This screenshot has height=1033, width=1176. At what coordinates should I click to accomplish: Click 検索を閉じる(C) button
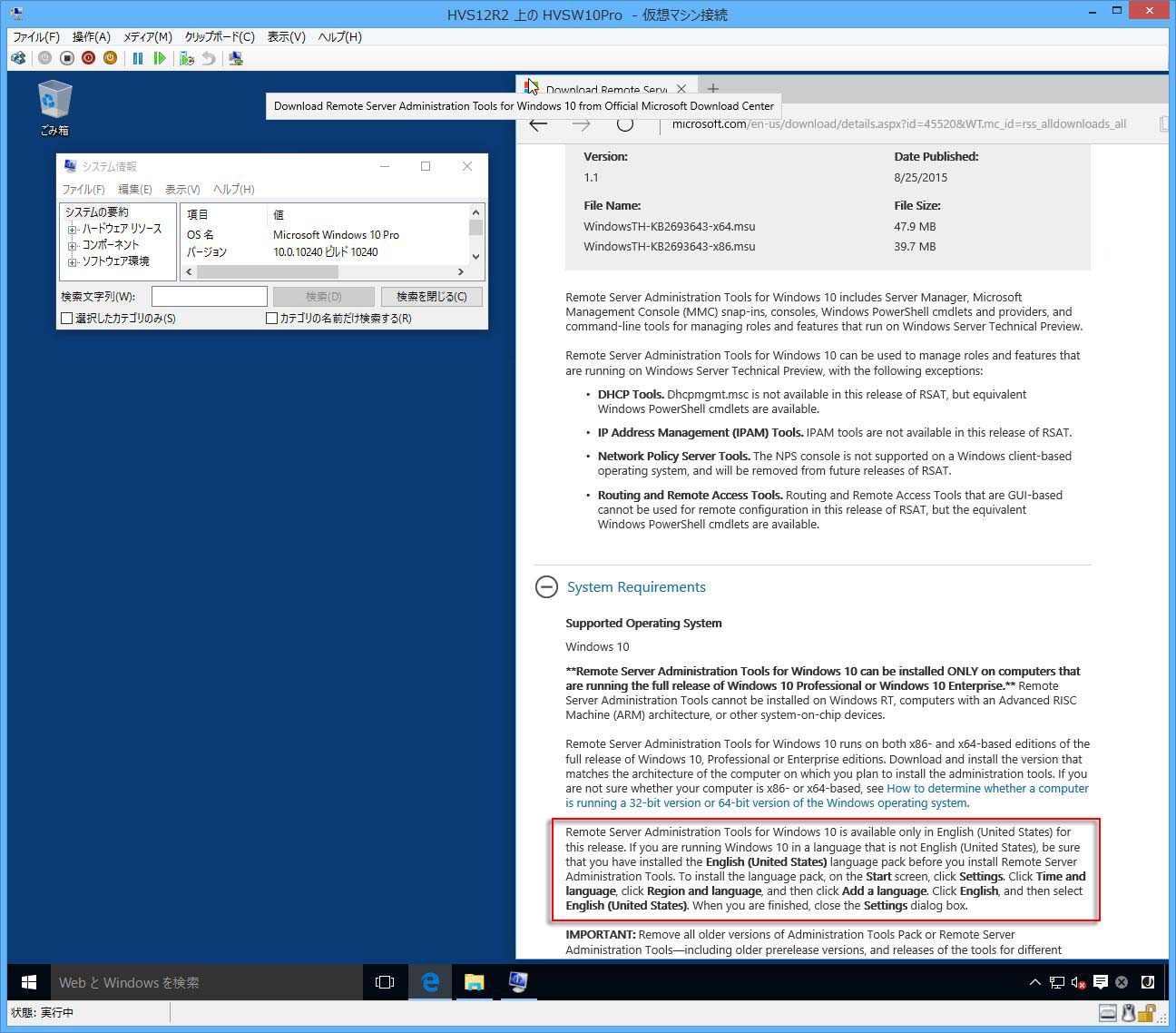(432, 297)
